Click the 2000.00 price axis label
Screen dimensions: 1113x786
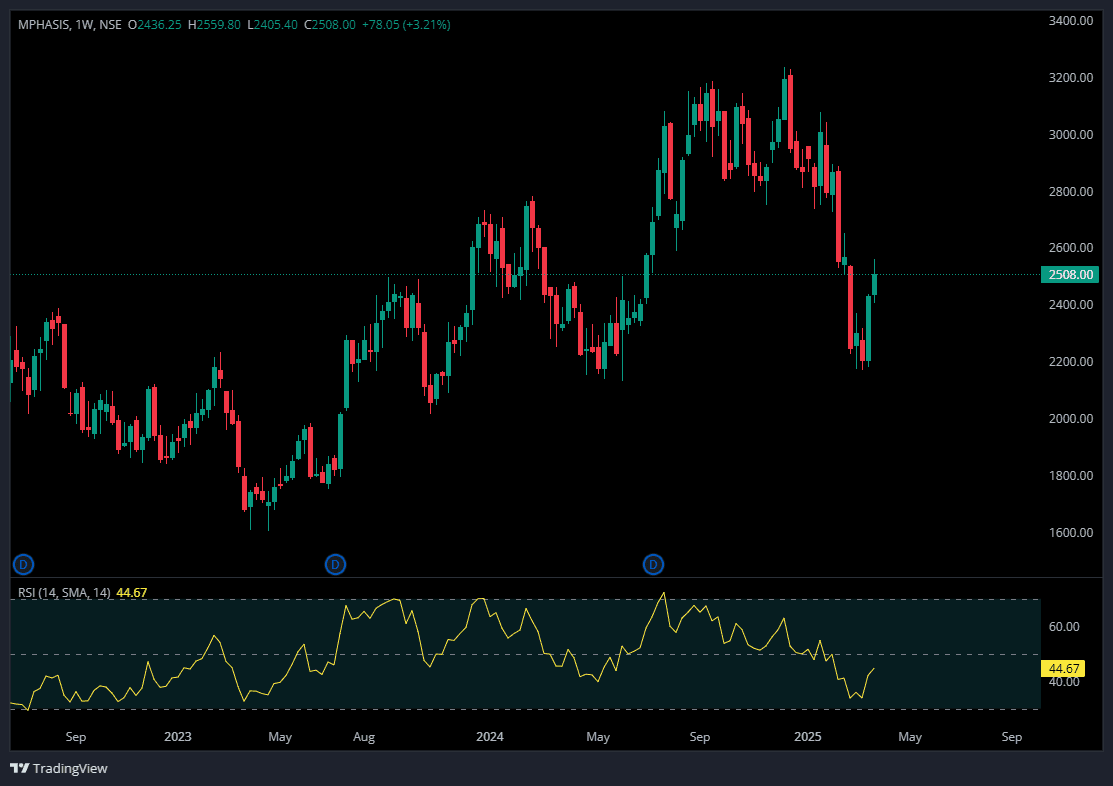coord(1070,418)
